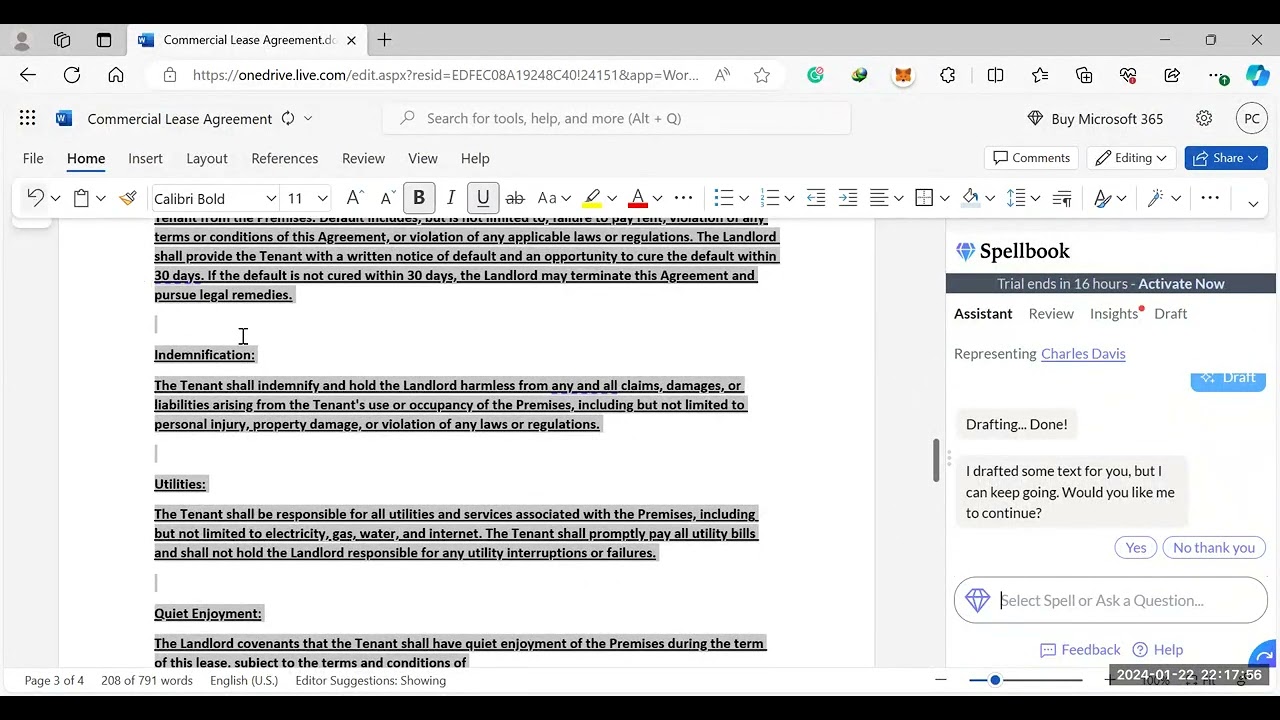Expand the ribbon with the chevron

1253,203
